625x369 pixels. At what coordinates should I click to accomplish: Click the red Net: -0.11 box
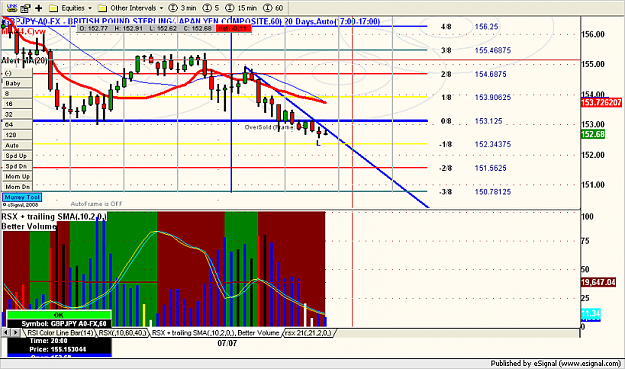(234, 28)
